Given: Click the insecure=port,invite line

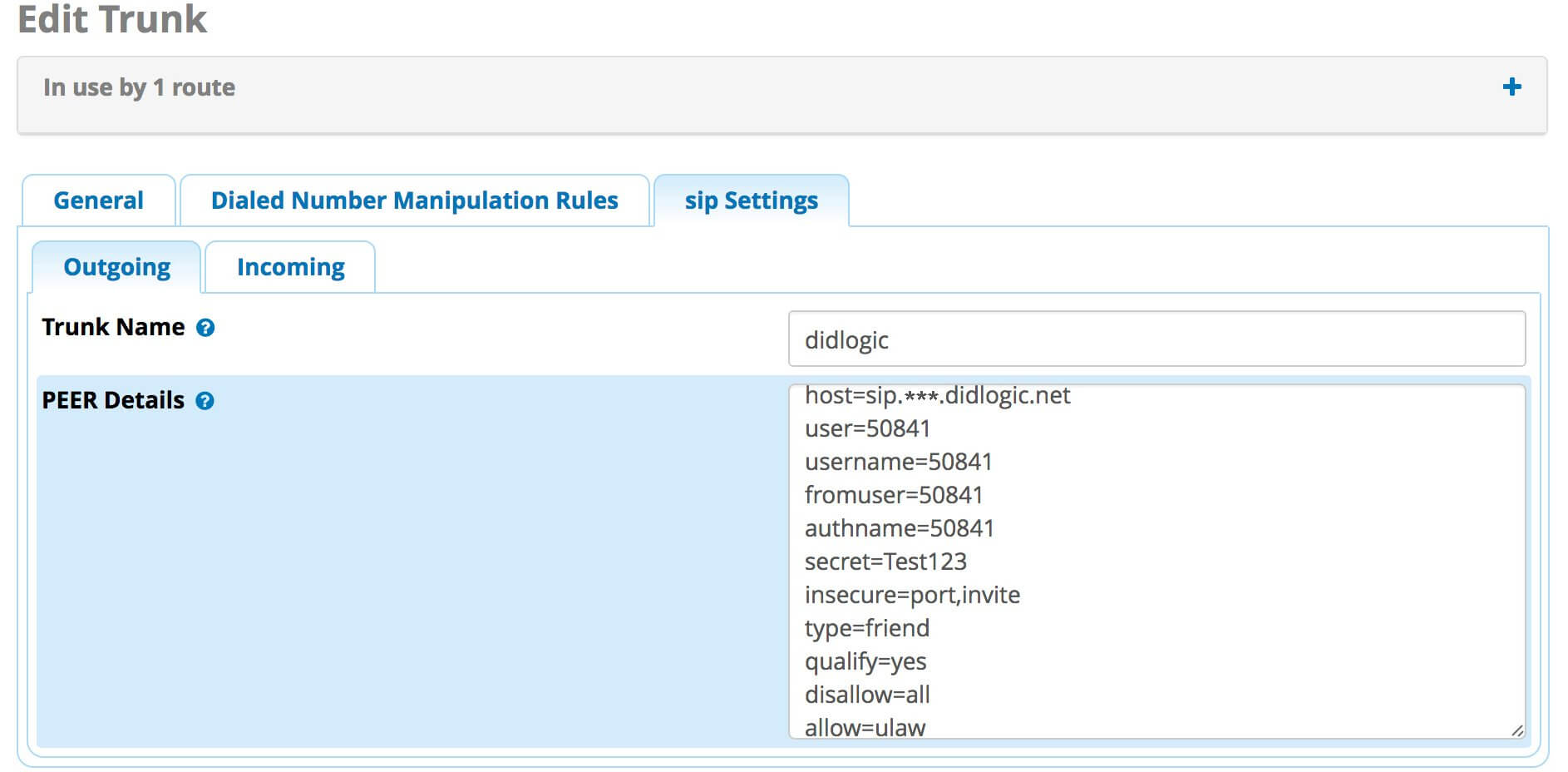Looking at the screenshot, I should [913, 595].
